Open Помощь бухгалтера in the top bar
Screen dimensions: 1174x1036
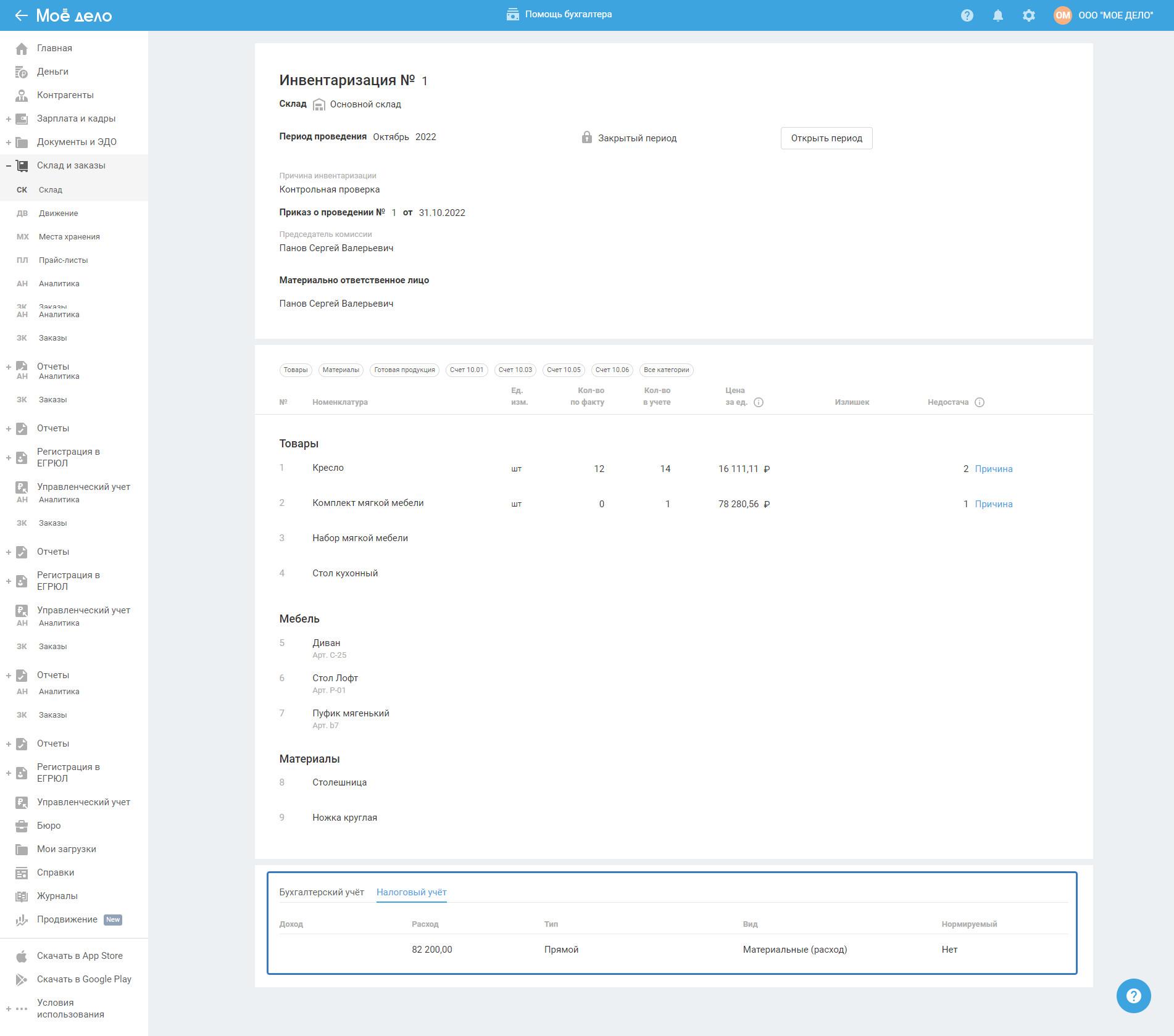pos(559,14)
